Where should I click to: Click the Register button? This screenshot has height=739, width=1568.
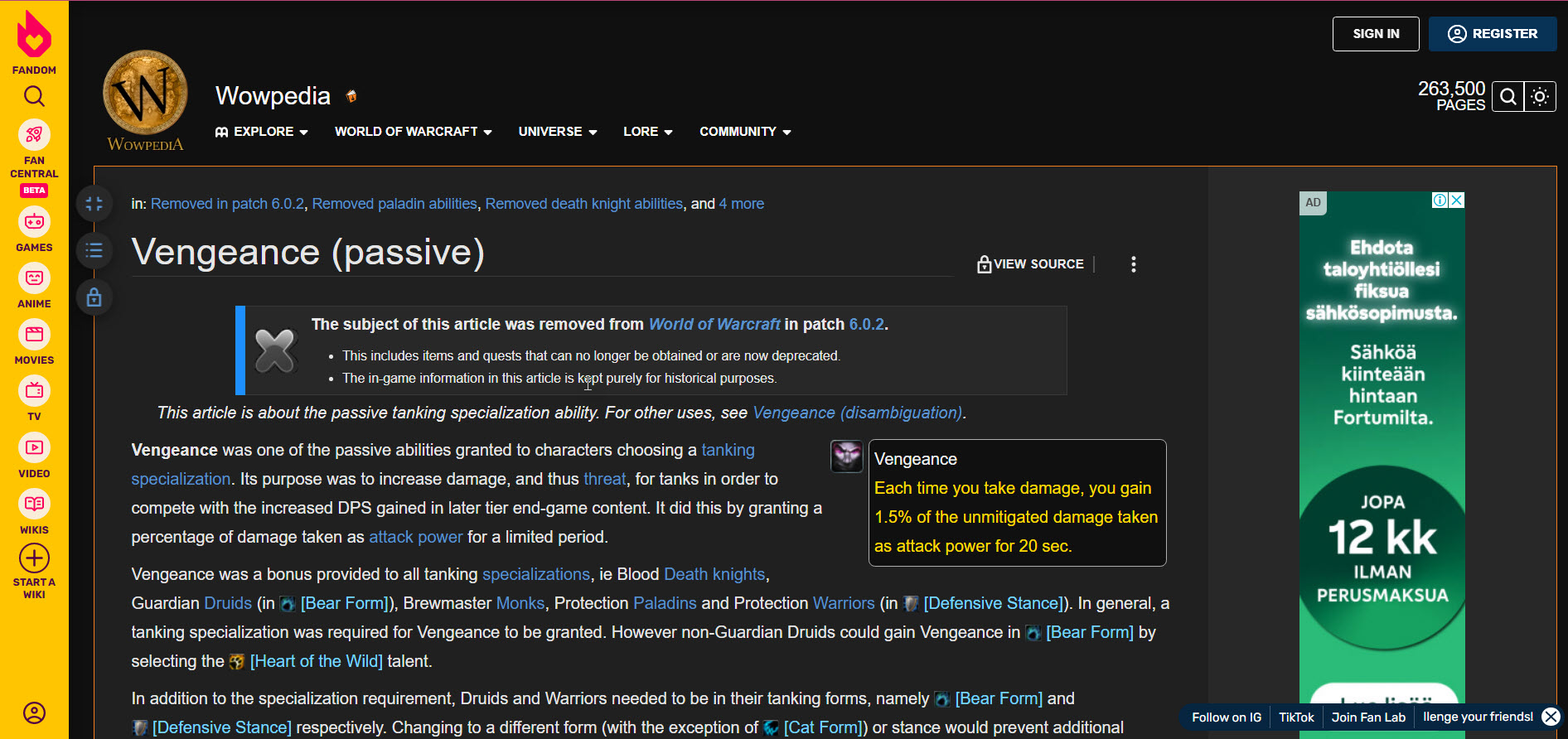click(x=1493, y=34)
